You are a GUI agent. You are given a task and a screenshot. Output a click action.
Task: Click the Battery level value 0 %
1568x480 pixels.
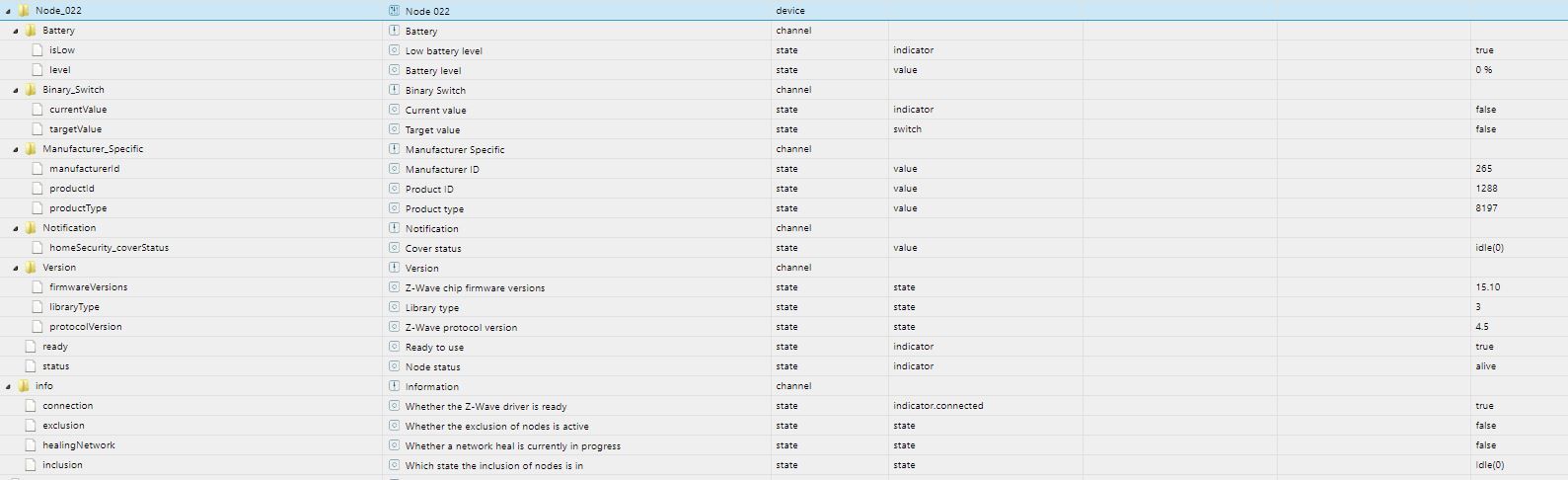1483,70
